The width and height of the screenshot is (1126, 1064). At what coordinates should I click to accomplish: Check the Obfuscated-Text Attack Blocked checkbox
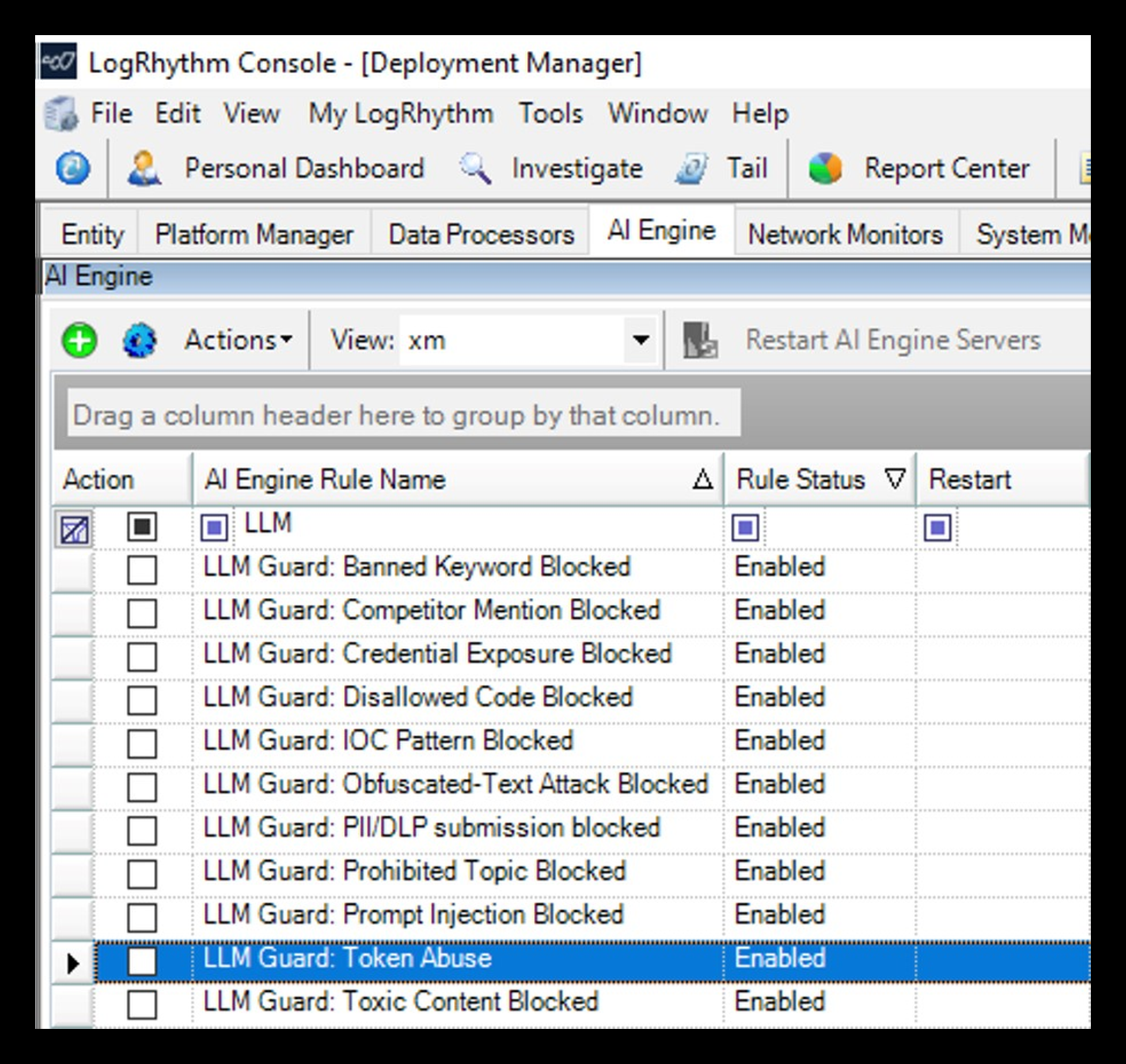click(142, 787)
